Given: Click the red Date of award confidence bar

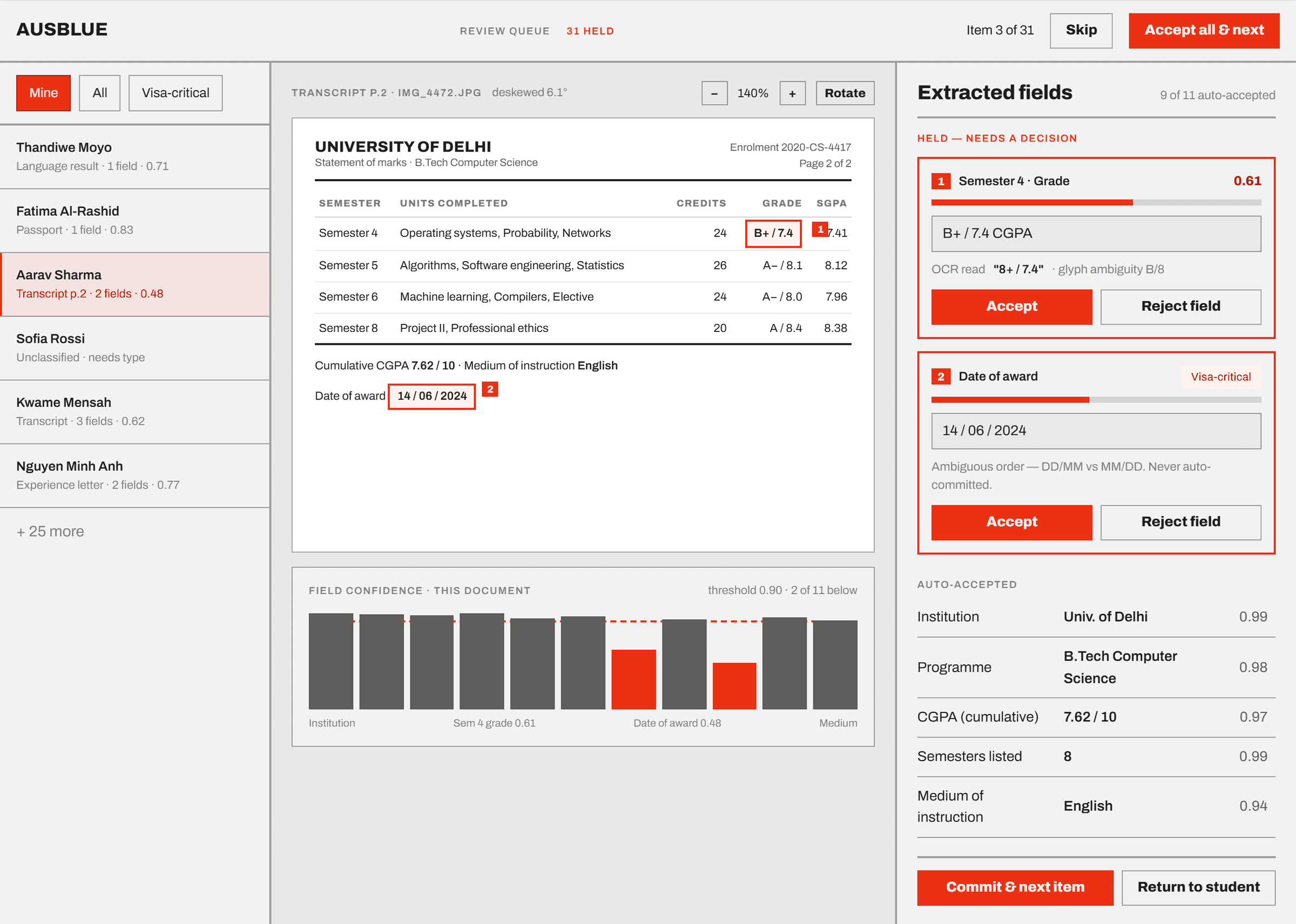Looking at the screenshot, I should 734,686.
